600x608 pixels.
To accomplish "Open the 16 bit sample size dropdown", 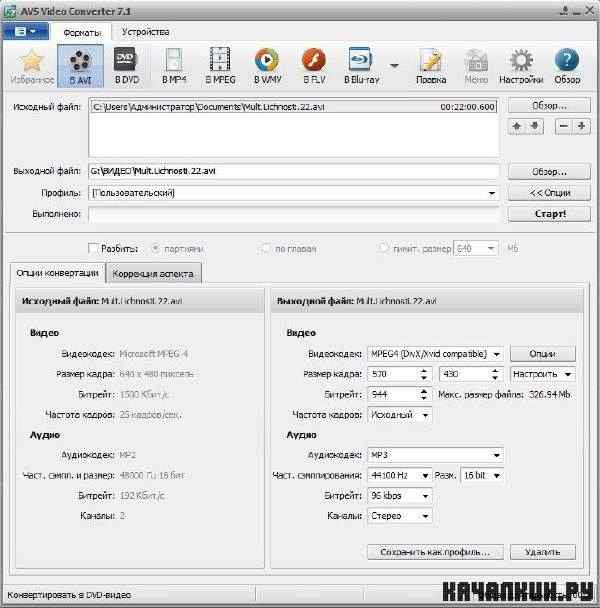I will coord(482,475).
